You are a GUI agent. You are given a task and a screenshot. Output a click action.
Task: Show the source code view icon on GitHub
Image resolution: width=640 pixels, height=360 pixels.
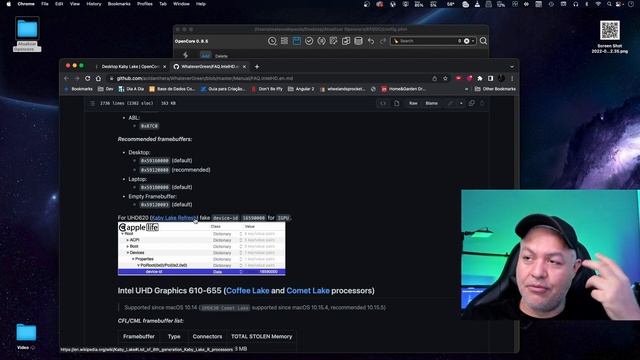(383, 103)
